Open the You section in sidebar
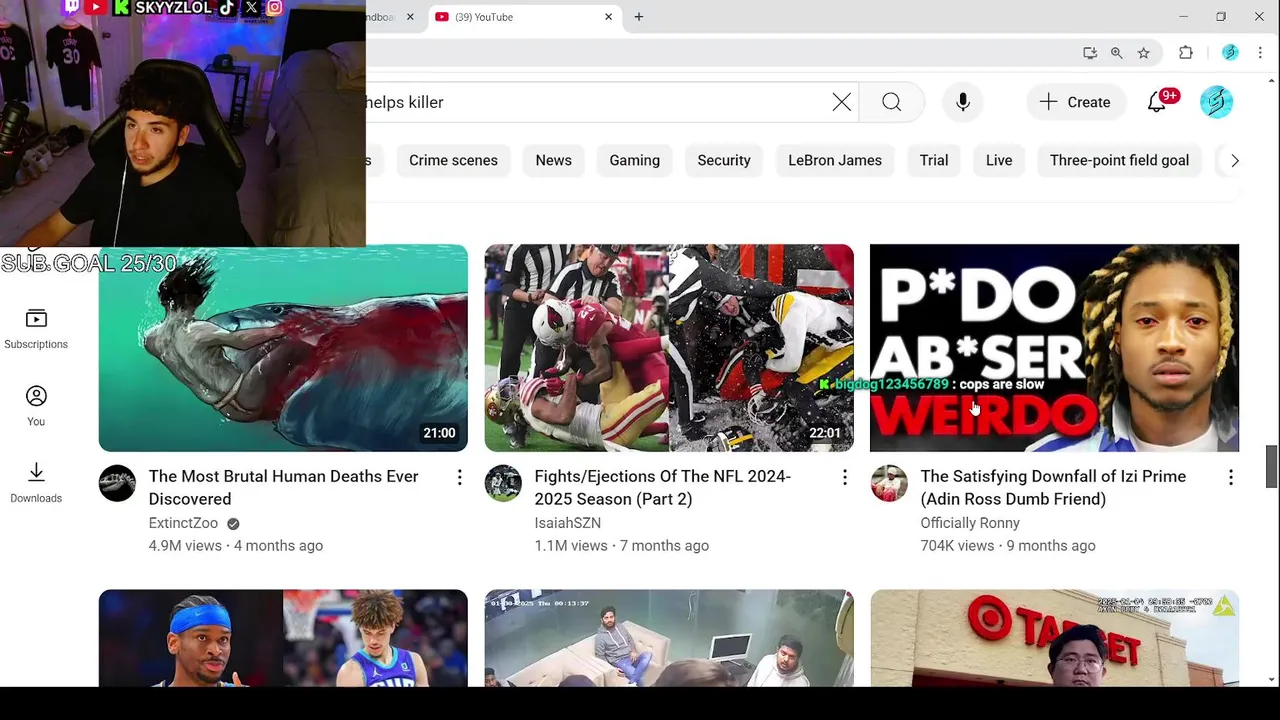Screen dimensions: 1280x720 (x=36, y=406)
